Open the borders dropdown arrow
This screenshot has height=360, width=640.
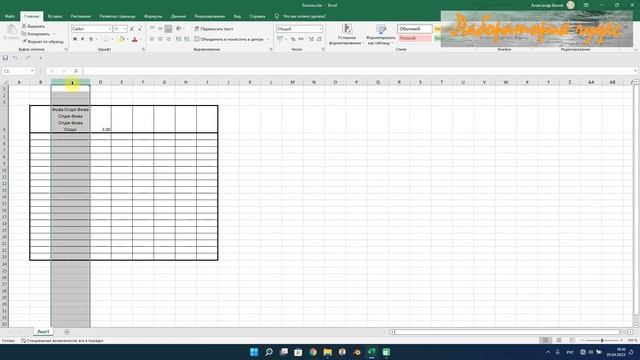(x=112, y=39)
